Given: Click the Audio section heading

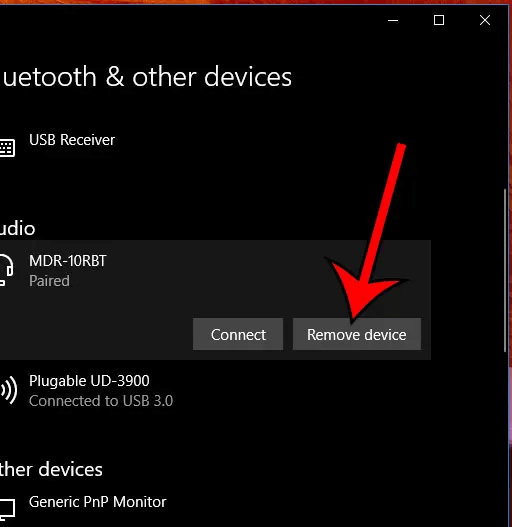Looking at the screenshot, I should click(17, 229).
